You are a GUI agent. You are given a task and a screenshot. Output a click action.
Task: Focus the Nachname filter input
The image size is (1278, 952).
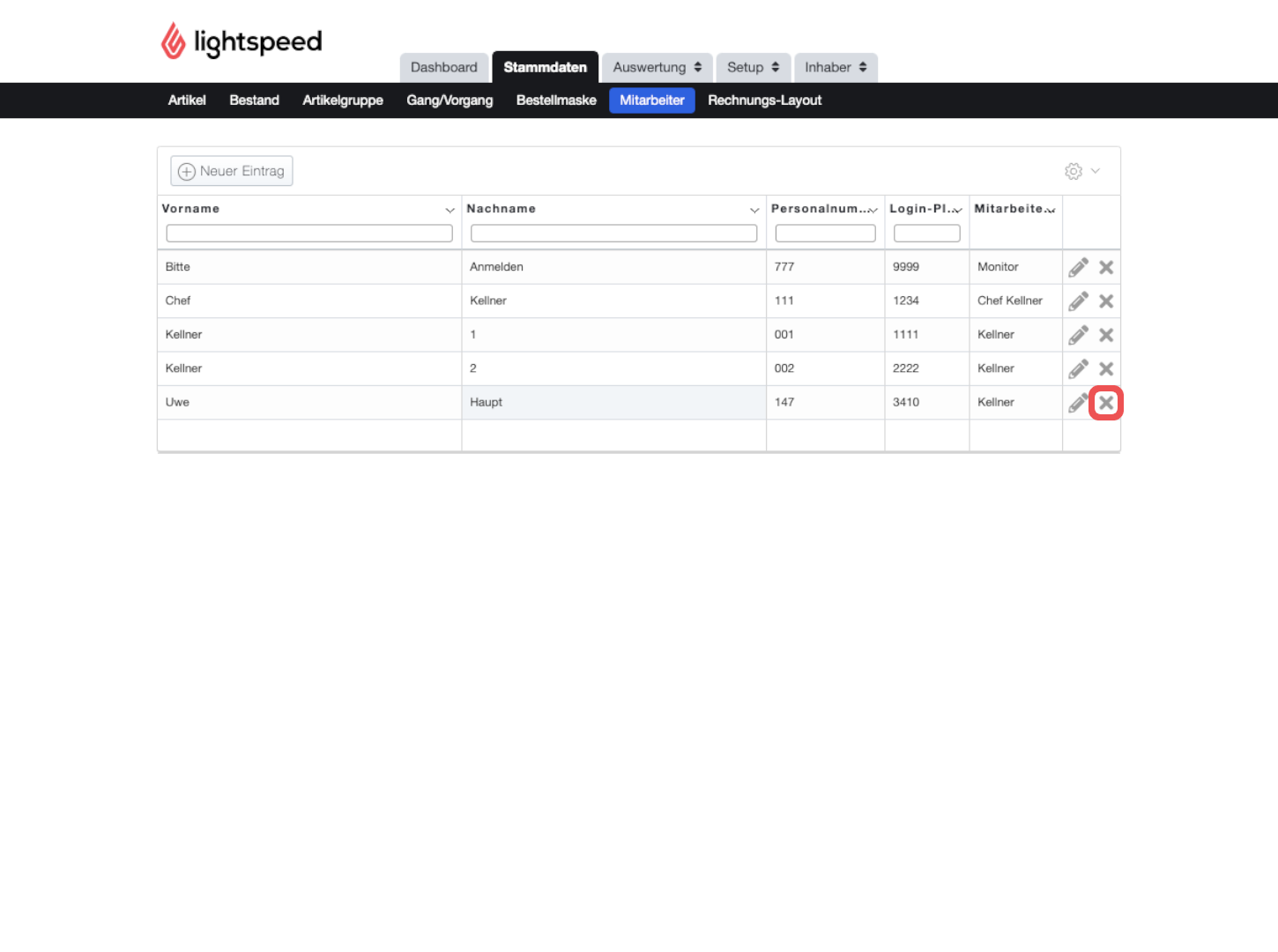point(614,234)
